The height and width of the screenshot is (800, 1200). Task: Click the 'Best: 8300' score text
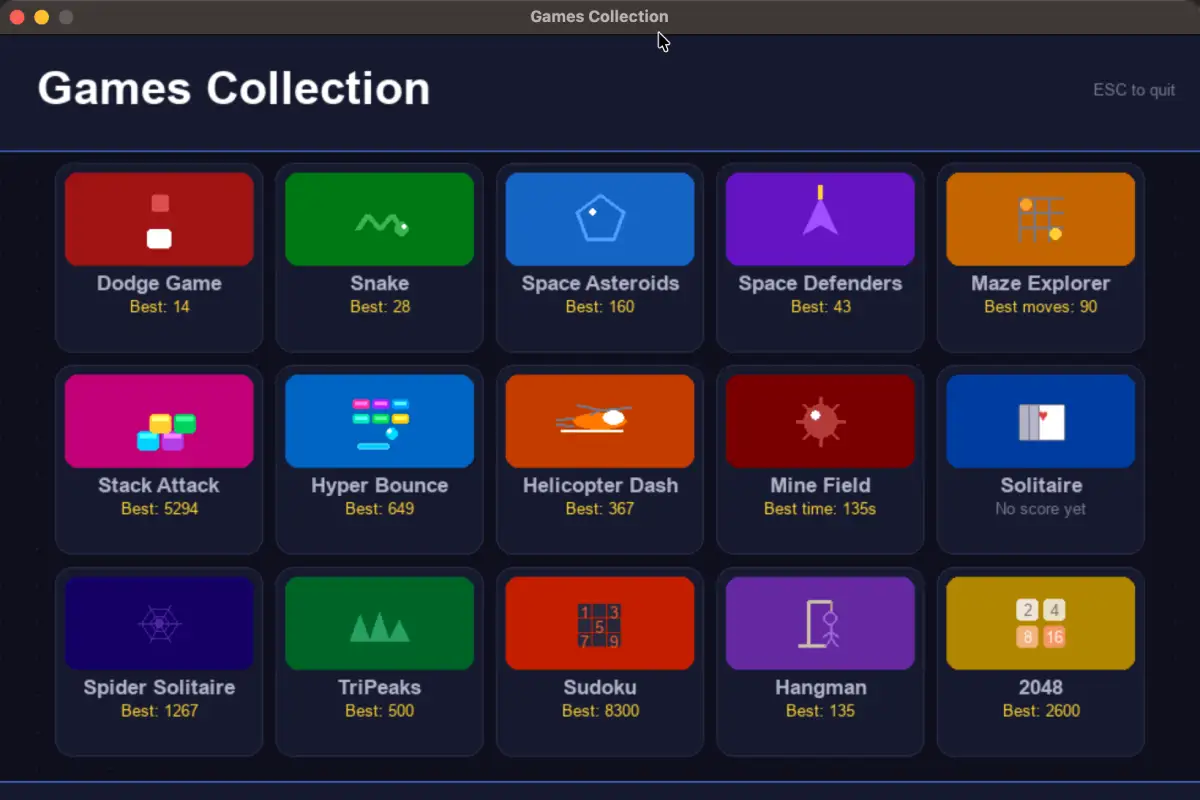point(600,711)
